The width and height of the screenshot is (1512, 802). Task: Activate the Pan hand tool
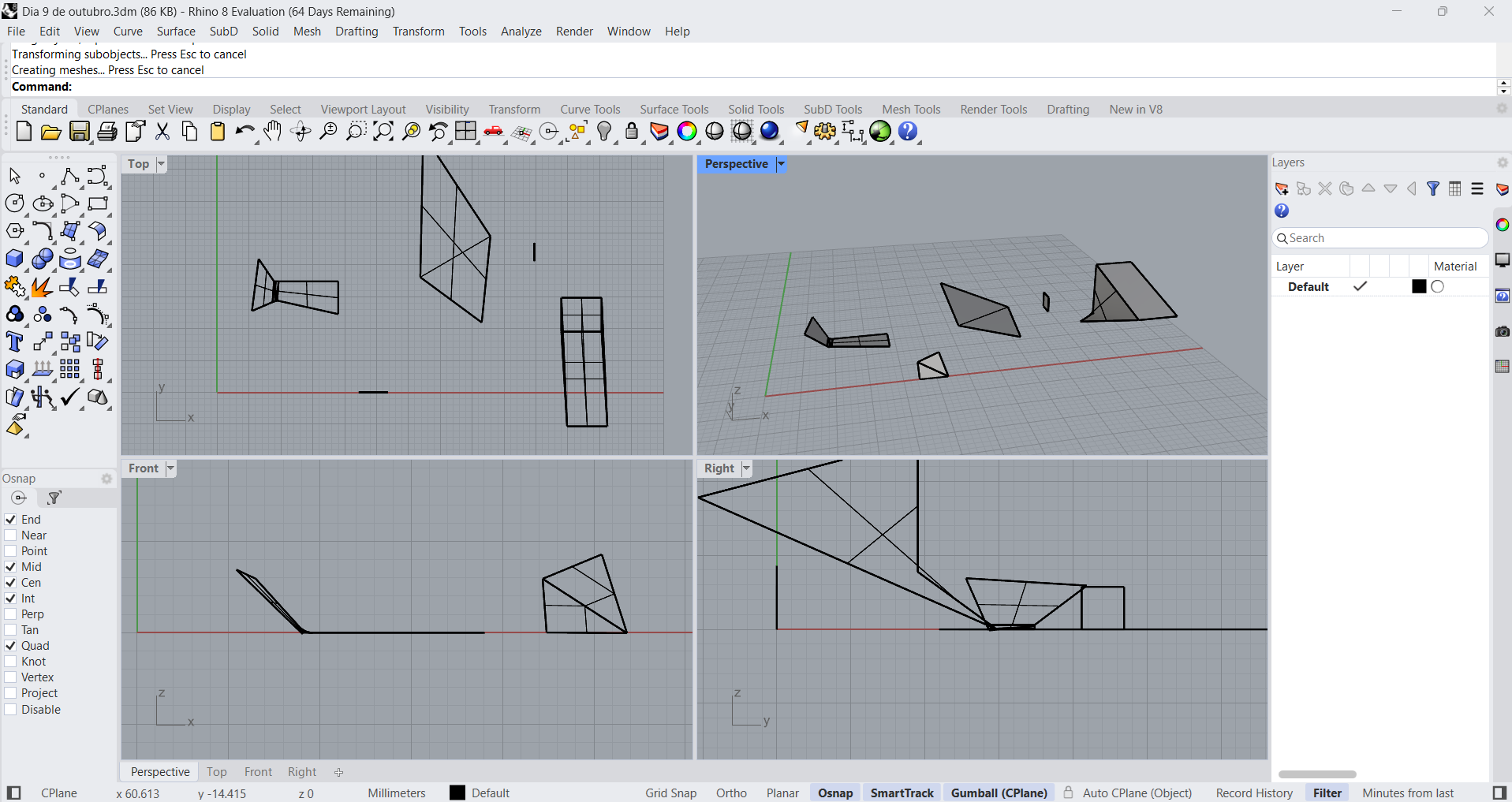pos(273,132)
